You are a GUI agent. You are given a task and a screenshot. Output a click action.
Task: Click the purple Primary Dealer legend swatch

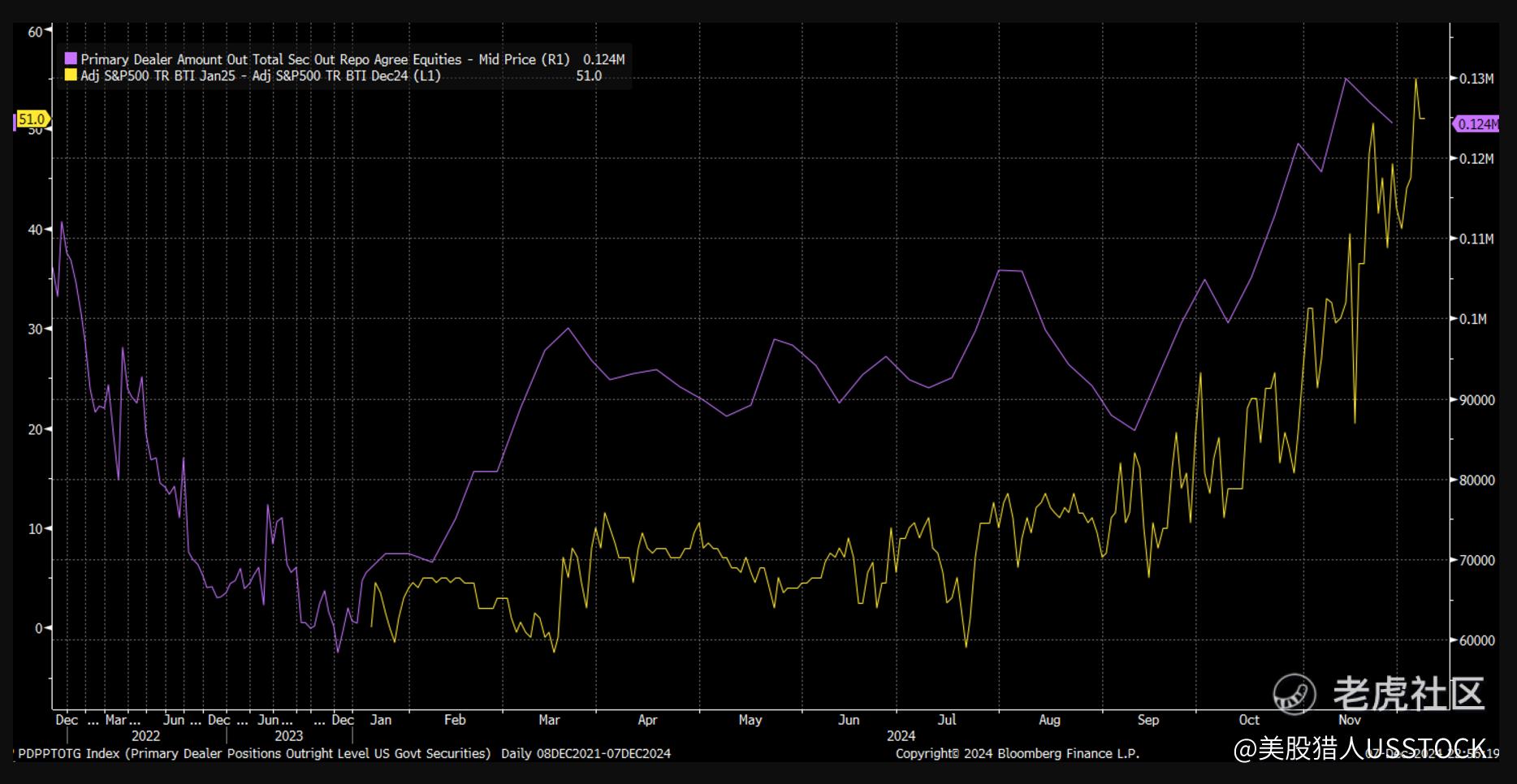point(71,59)
